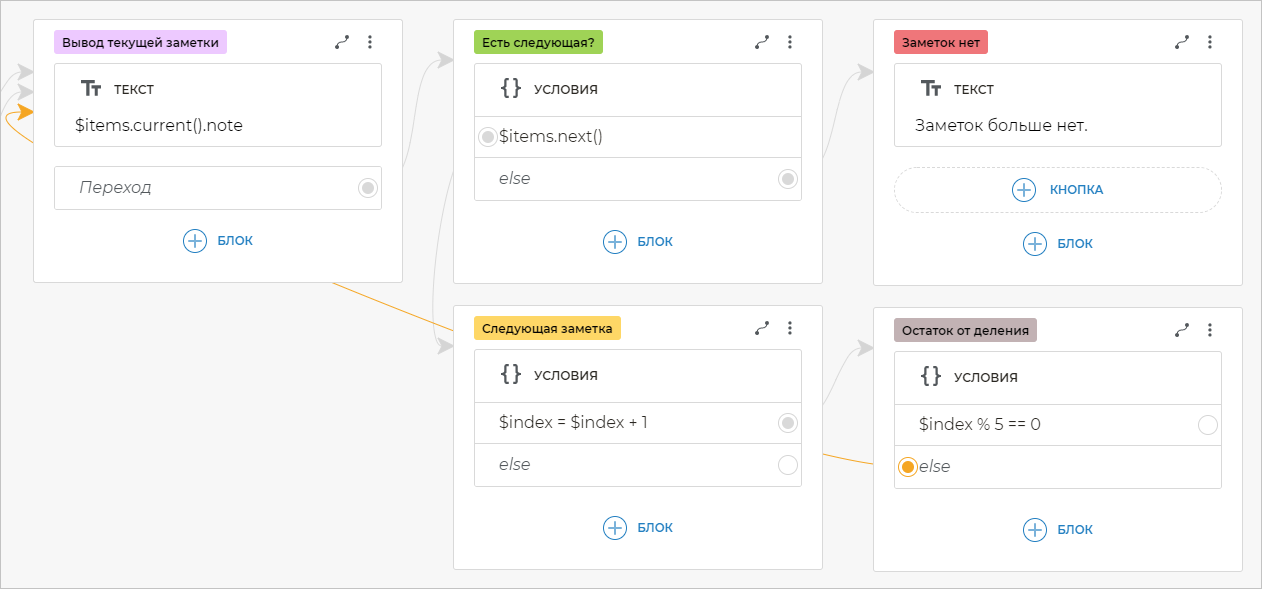Click connection icon on "Следующая заметка" card

pyautogui.click(x=762, y=328)
